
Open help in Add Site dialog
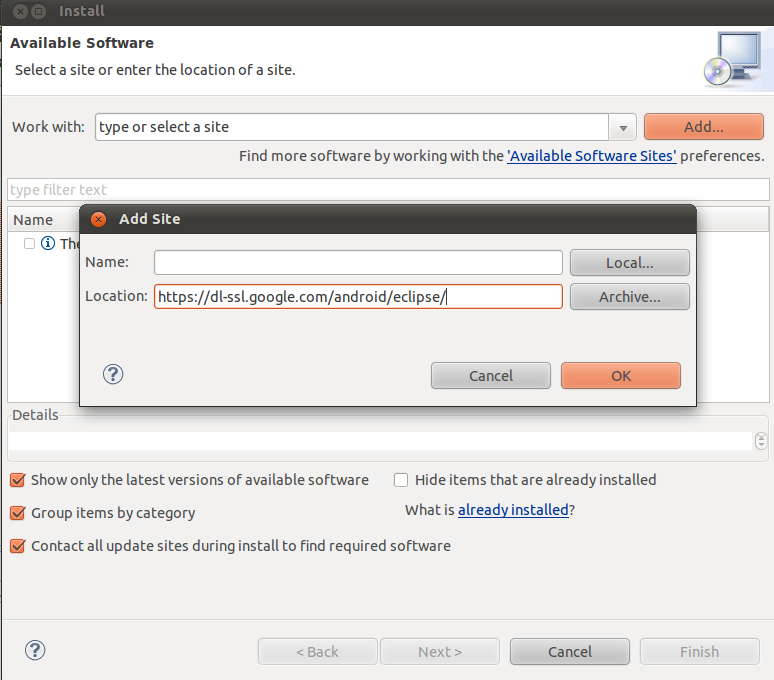pos(113,375)
